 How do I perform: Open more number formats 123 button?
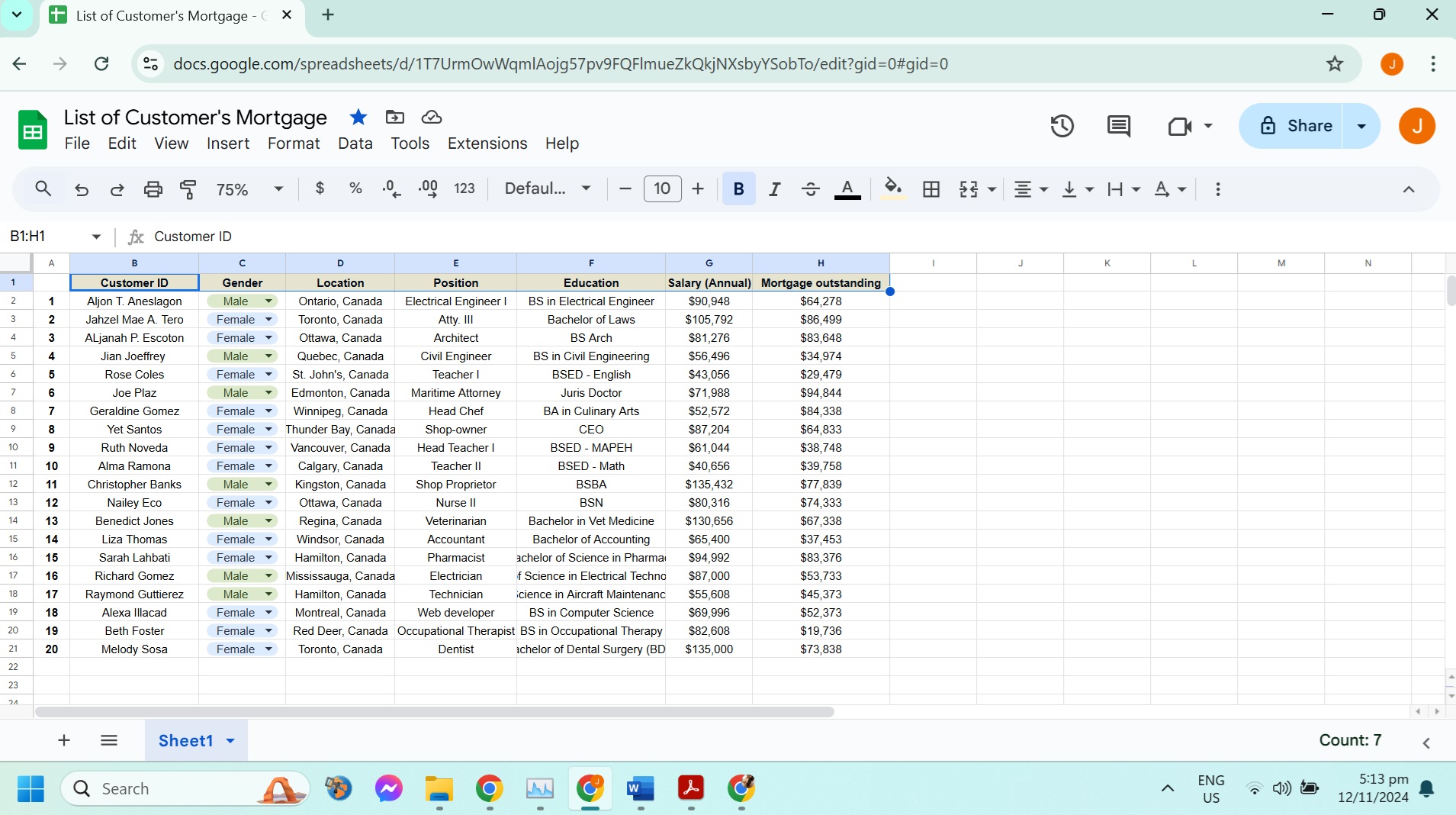[x=464, y=188]
